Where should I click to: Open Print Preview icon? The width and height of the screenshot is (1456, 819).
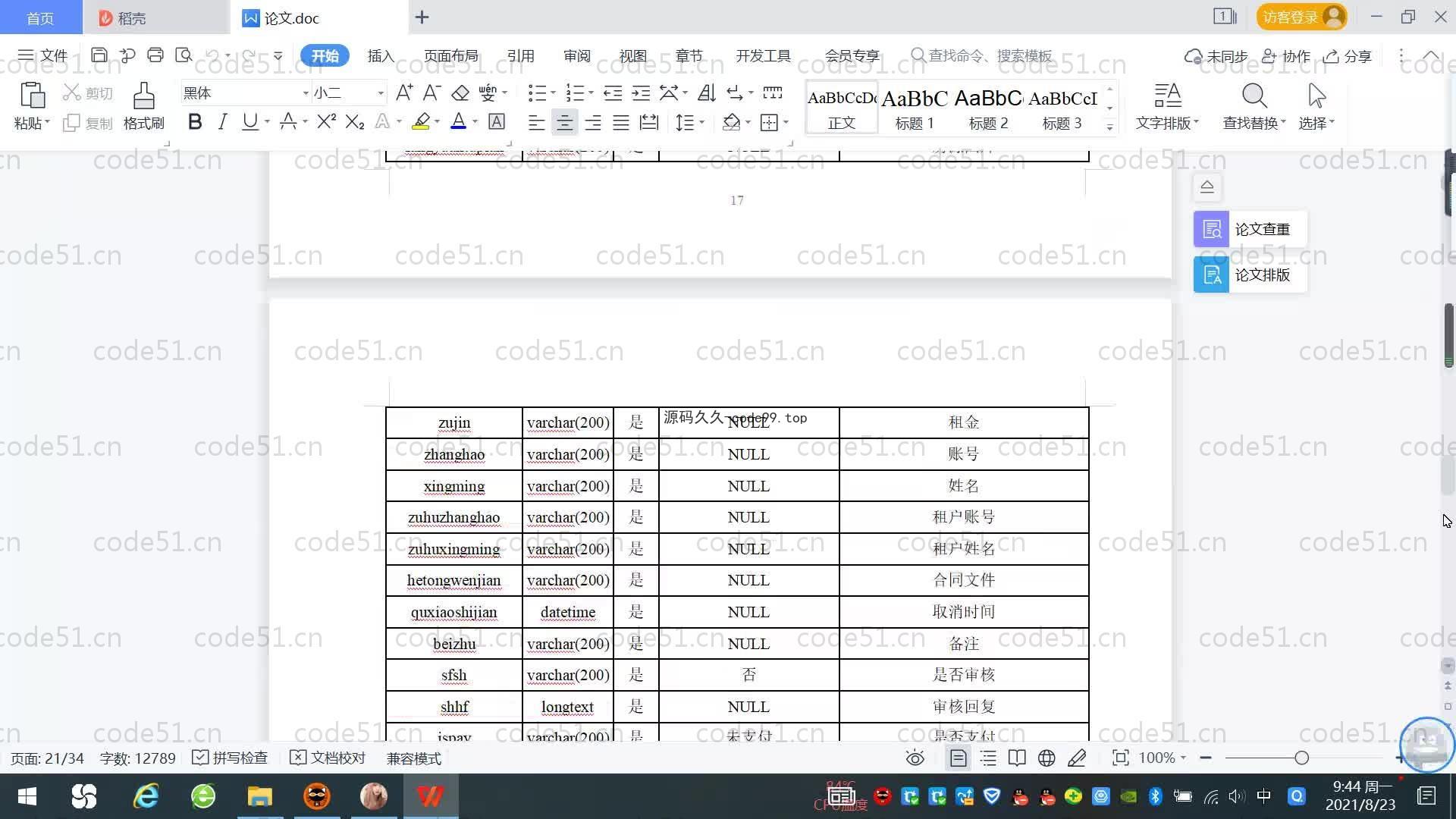tap(184, 55)
